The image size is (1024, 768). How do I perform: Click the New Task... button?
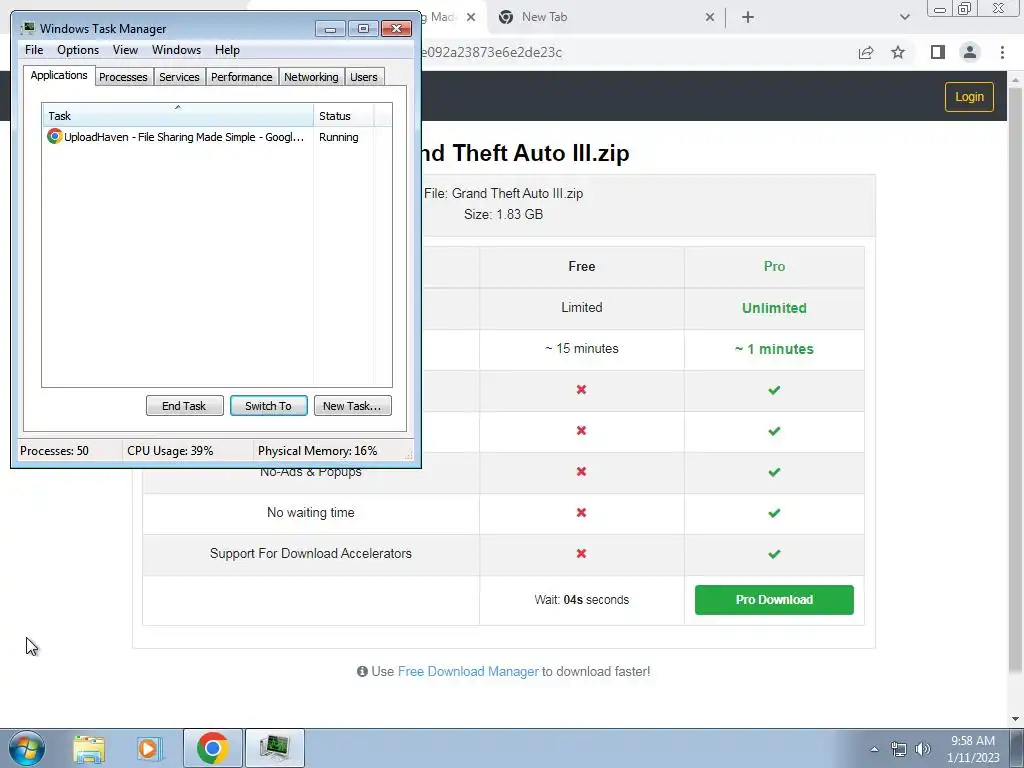tap(353, 406)
